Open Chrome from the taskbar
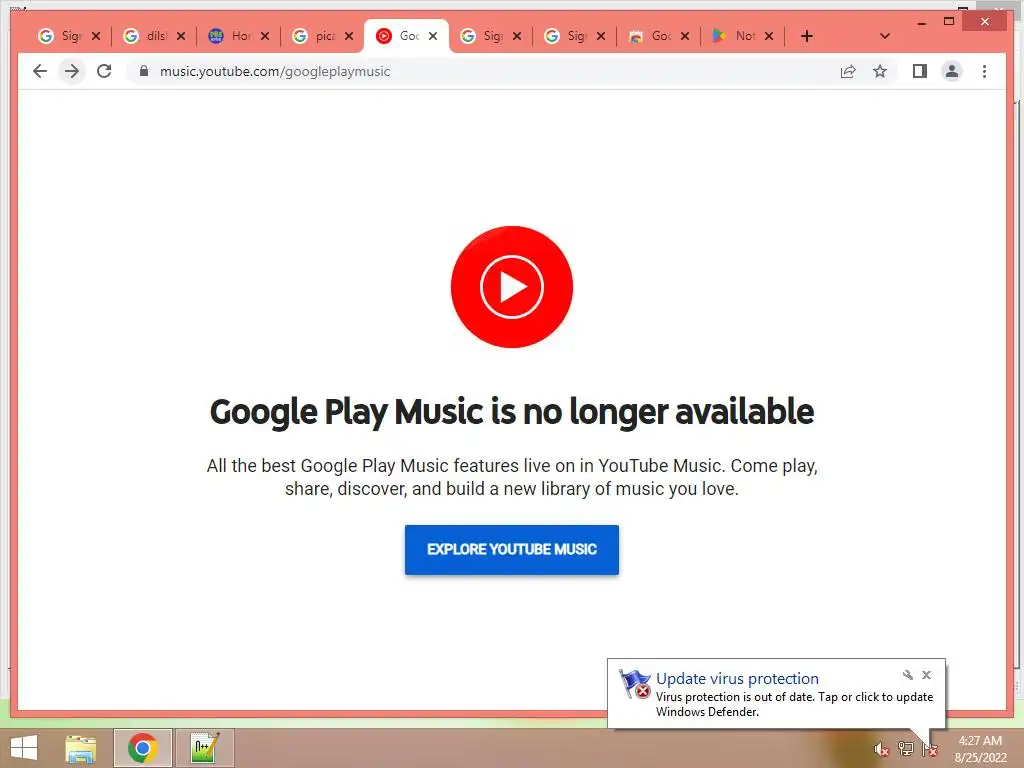The width and height of the screenshot is (1024, 768). tap(142, 748)
